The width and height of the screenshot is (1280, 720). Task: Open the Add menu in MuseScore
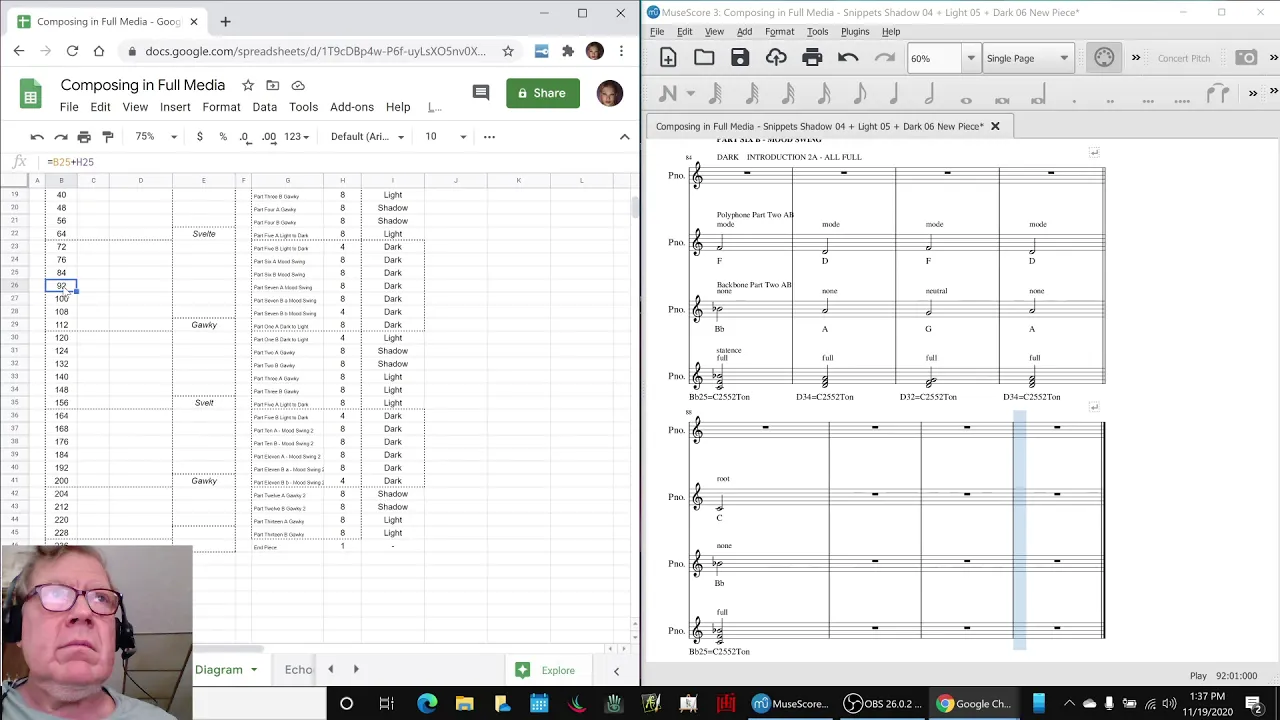(744, 31)
